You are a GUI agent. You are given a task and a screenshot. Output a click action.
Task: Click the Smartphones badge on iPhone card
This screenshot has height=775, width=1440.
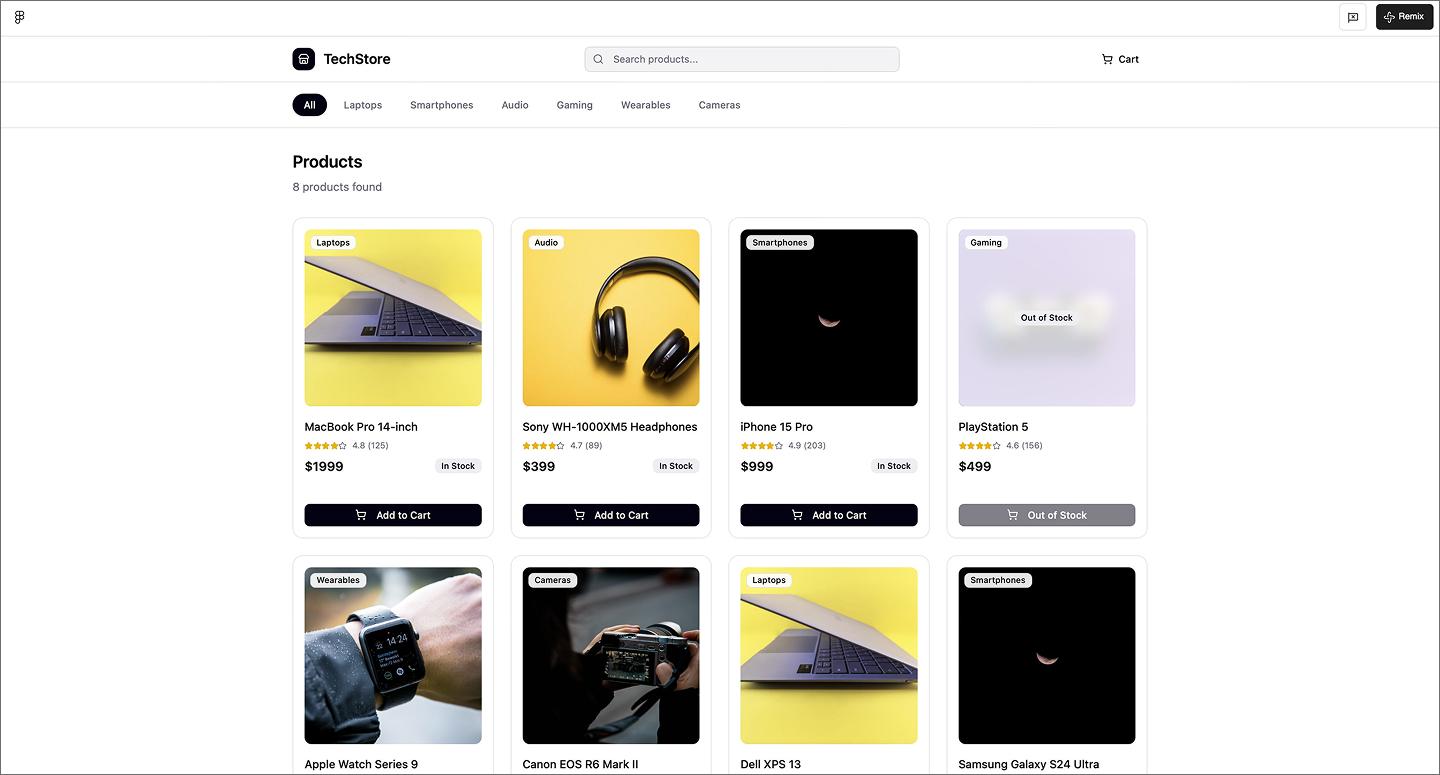[x=780, y=243]
